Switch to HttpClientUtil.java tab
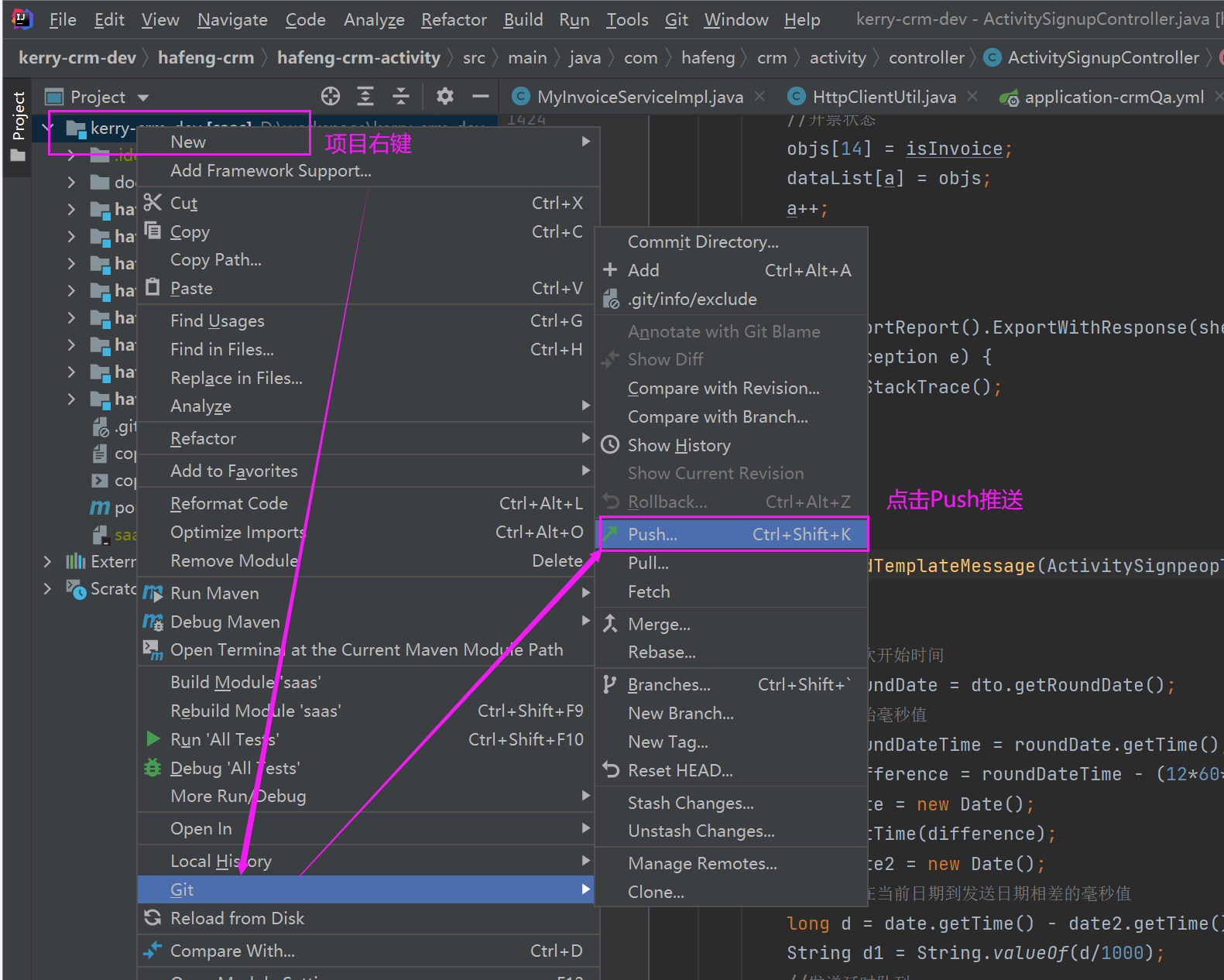 (884, 97)
